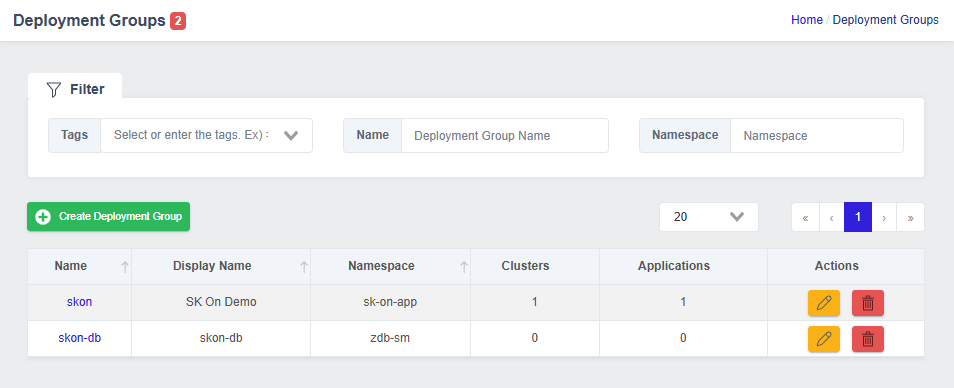Focus the Namespace filter input
This screenshot has height=388, width=954.
pyautogui.click(x=816, y=136)
